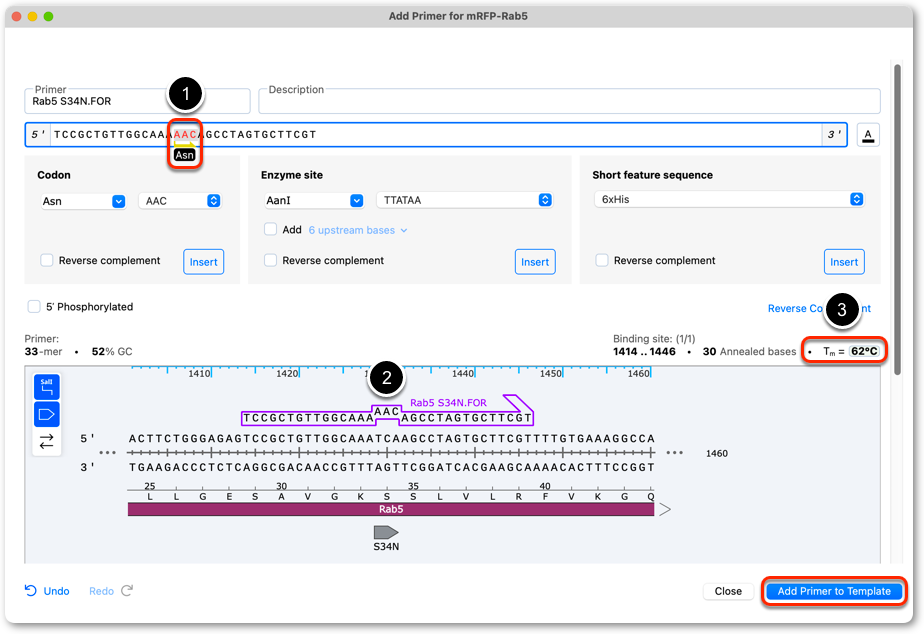Click the 30 Annealed bases text
The width and height of the screenshot is (924, 634).
point(749,351)
